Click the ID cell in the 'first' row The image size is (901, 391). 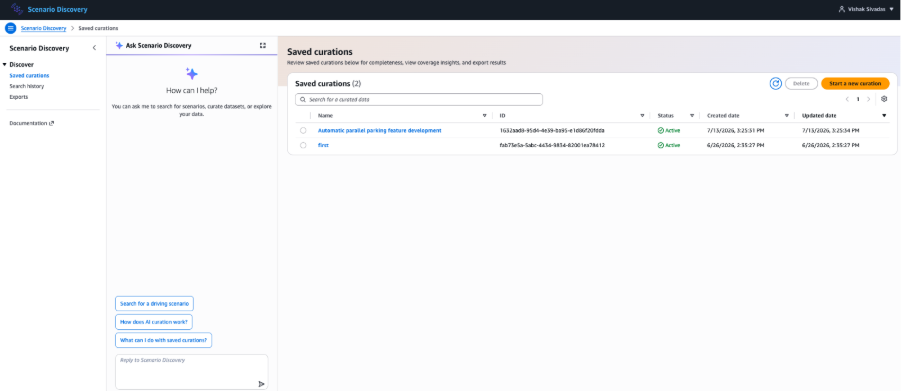[552, 145]
